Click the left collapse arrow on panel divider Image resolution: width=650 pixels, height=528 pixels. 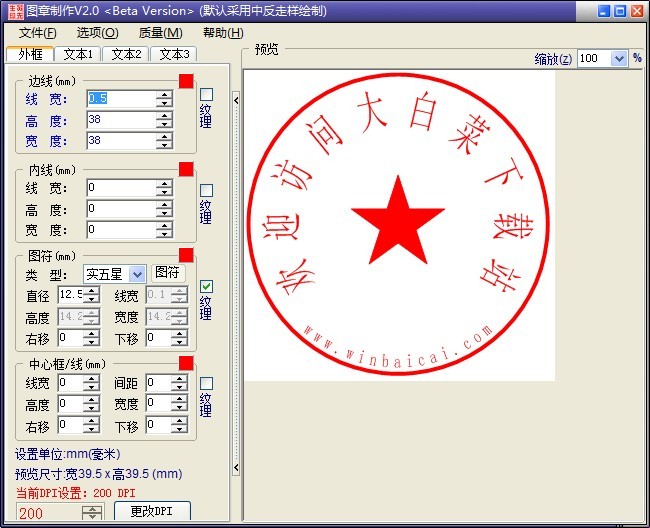[236, 98]
